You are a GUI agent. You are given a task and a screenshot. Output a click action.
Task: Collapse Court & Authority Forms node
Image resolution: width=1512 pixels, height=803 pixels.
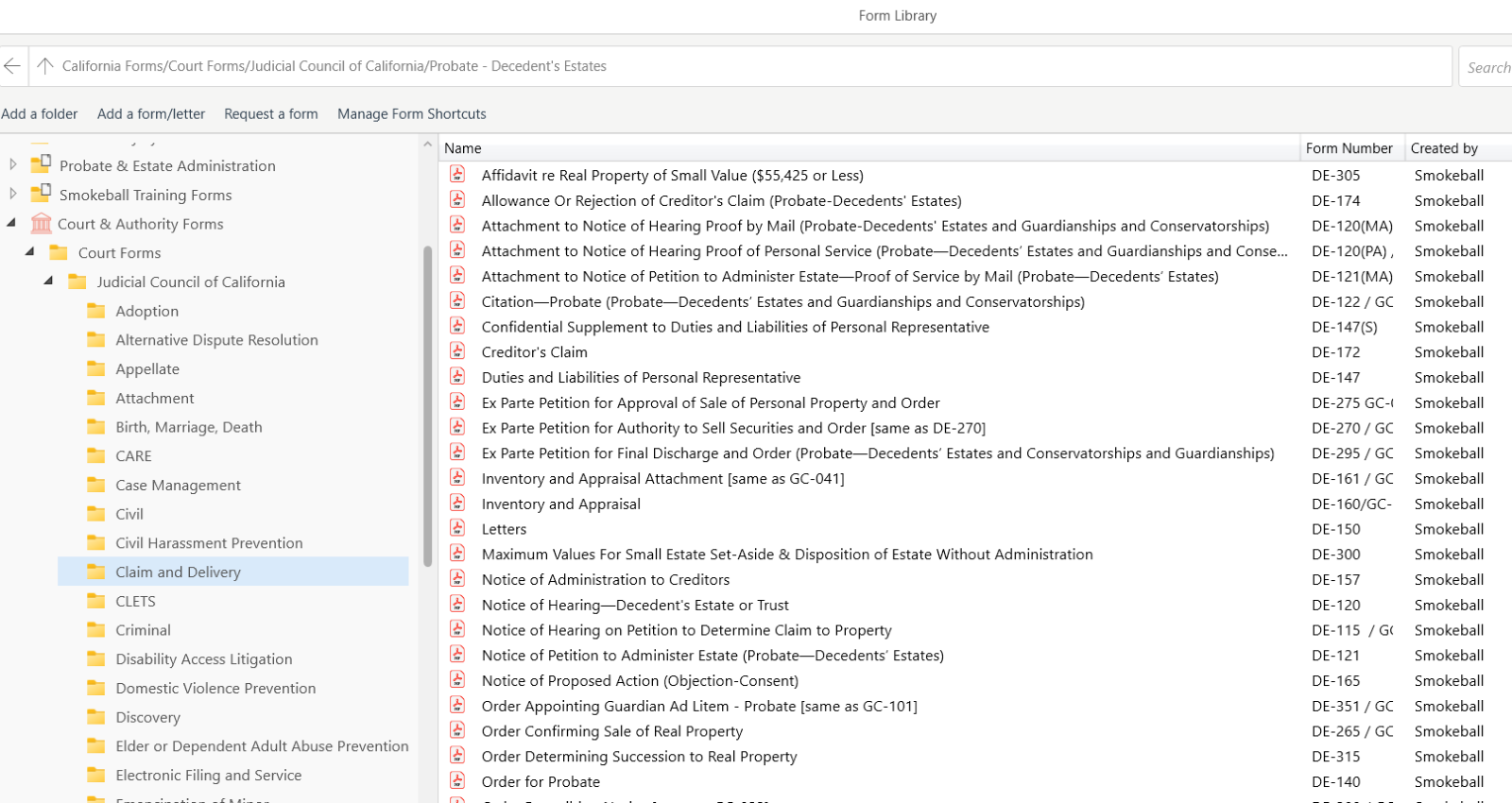(11, 223)
